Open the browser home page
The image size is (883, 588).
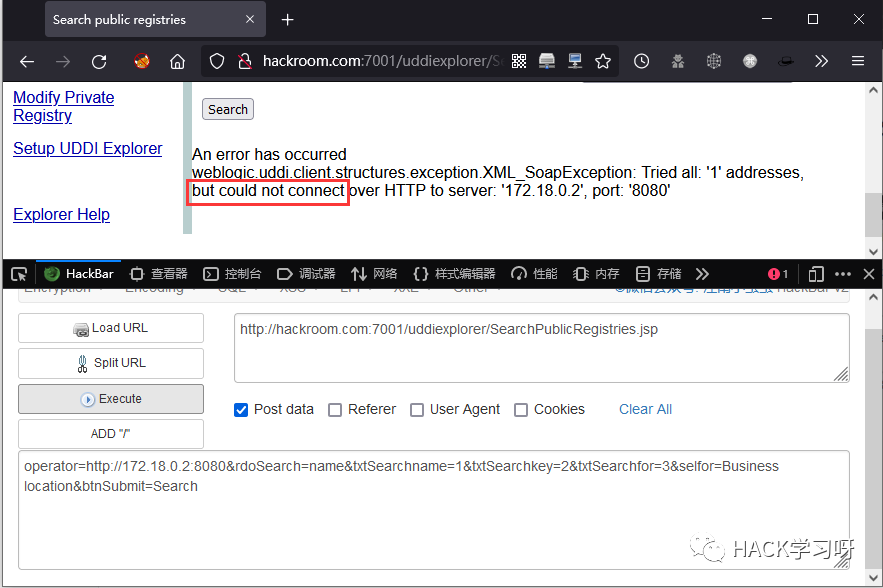[177, 61]
